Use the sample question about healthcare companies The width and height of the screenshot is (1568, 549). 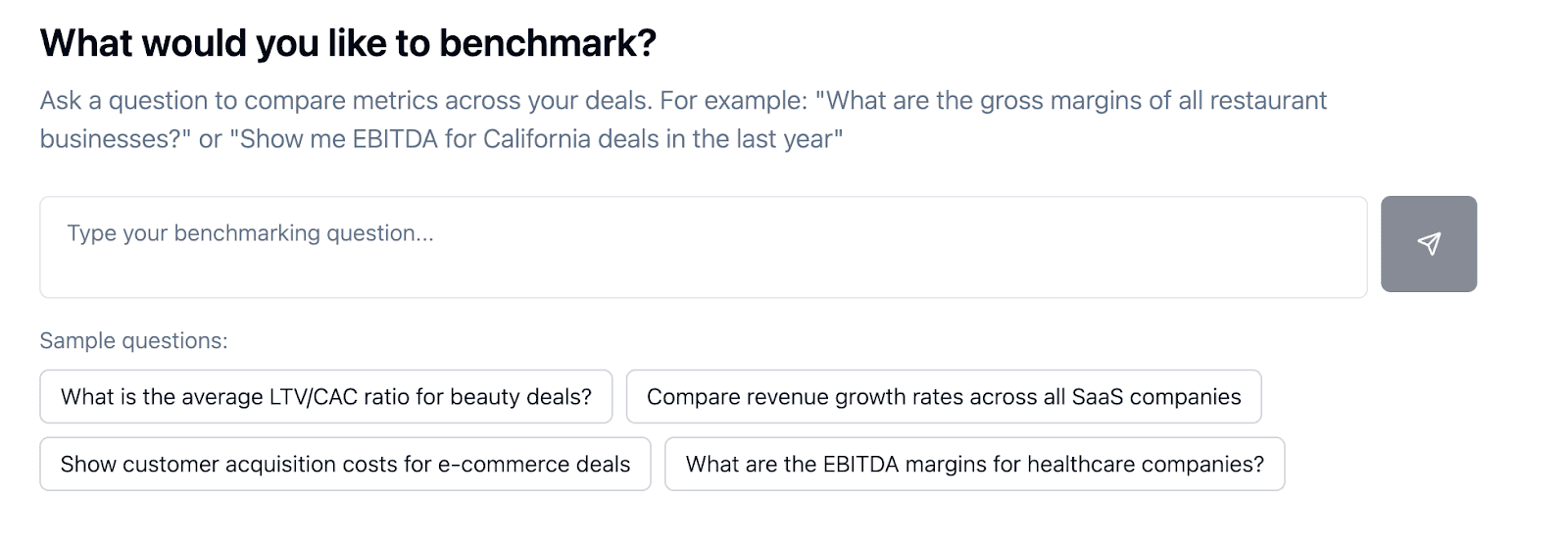[974, 464]
